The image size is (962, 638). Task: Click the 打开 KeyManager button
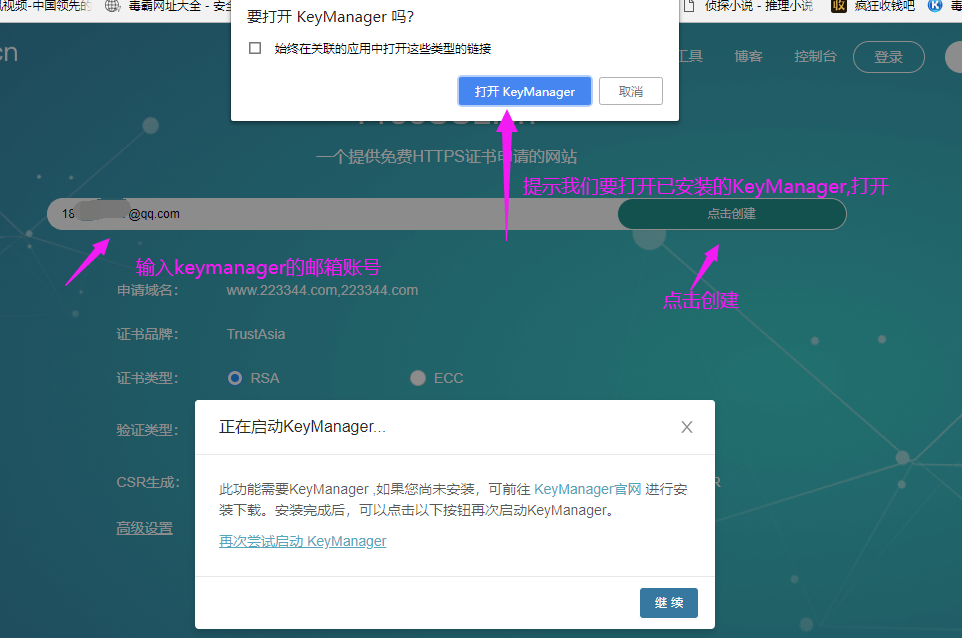pyautogui.click(x=525, y=91)
